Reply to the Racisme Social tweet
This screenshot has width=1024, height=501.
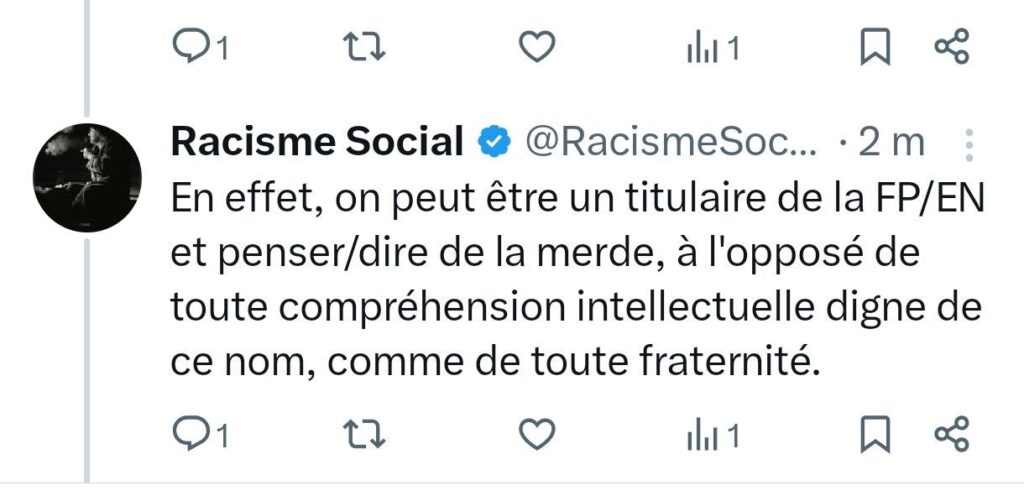[x=187, y=435]
